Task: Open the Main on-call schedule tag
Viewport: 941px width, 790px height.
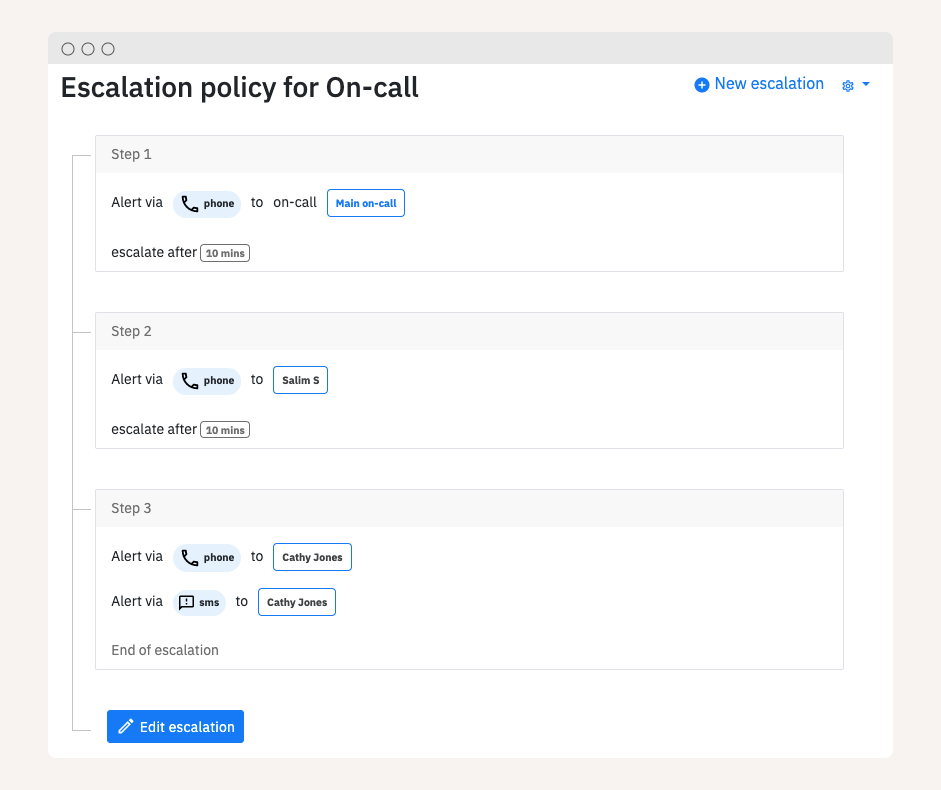Action: point(366,204)
